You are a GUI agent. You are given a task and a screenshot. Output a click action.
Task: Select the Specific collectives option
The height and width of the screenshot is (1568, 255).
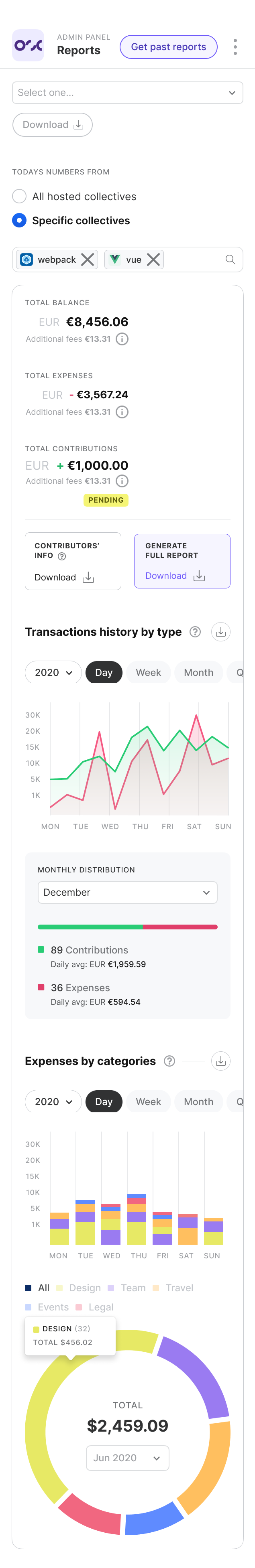point(18,220)
